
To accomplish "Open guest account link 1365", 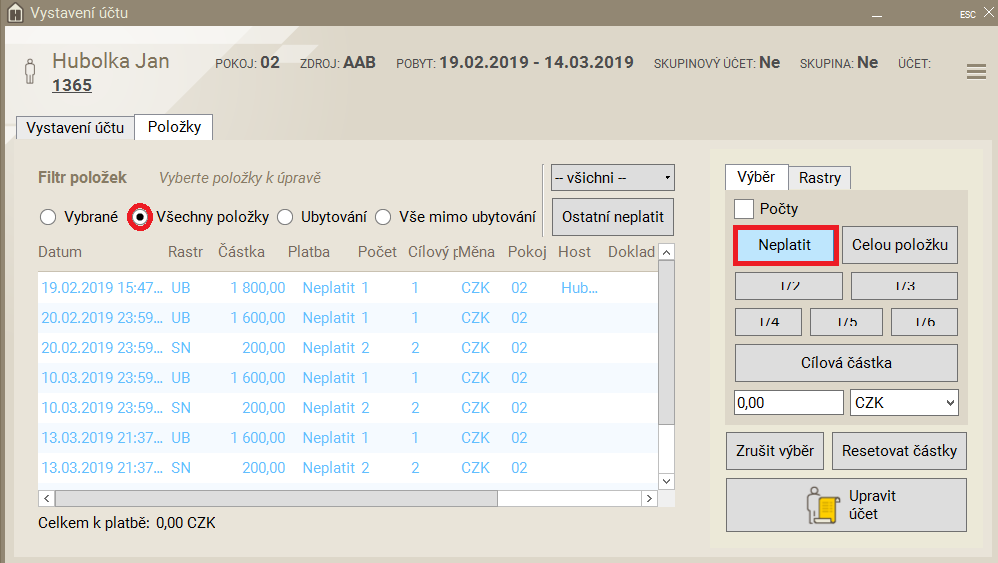I will pyautogui.click(x=72, y=86).
